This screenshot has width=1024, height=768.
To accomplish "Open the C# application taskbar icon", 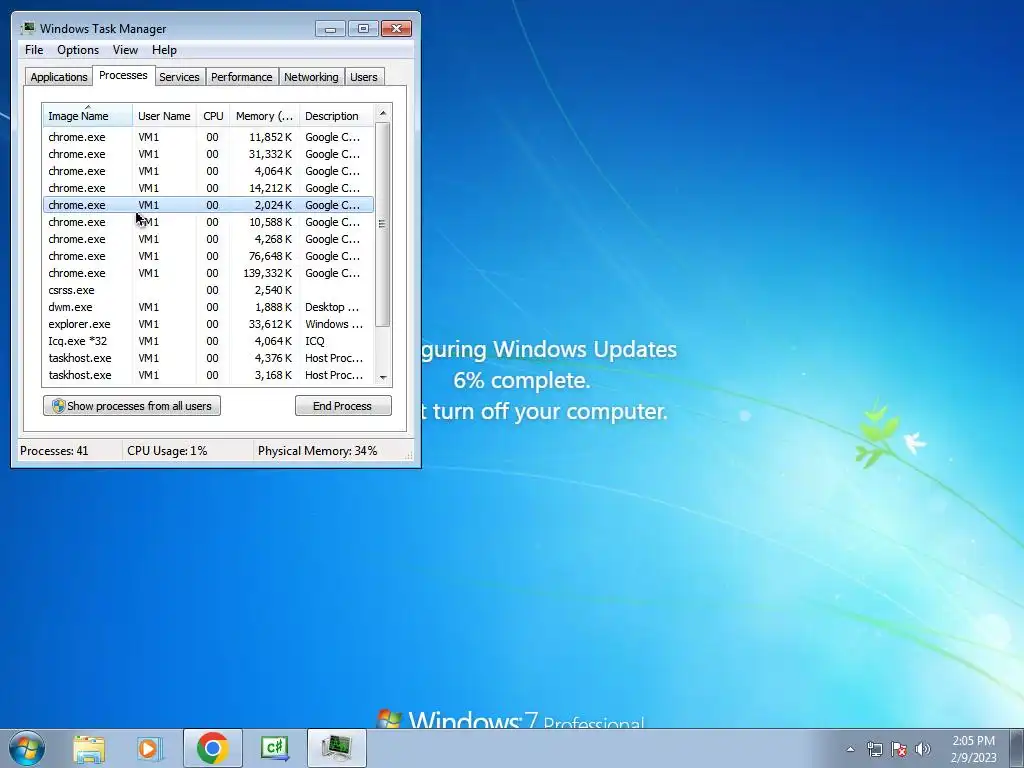I will [274, 748].
